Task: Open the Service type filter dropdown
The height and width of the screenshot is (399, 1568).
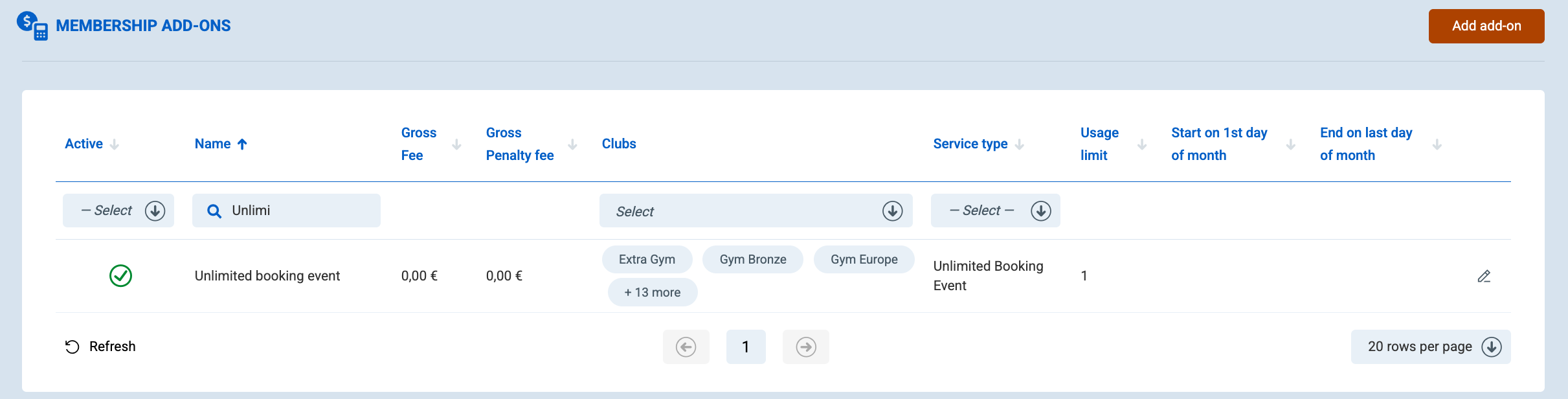Action: pyautogui.click(x=996, y=211)
